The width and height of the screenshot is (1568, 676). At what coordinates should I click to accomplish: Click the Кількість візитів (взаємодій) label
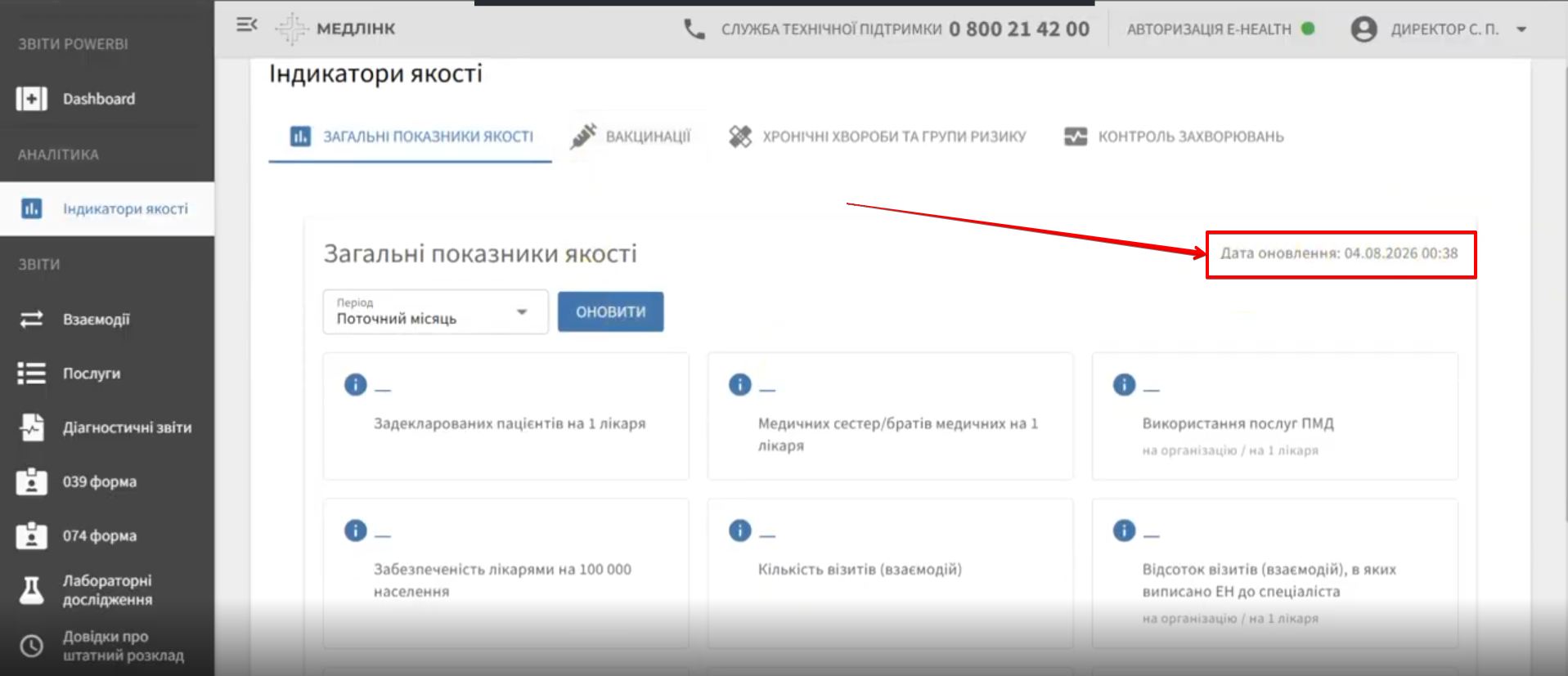[860, 569]
